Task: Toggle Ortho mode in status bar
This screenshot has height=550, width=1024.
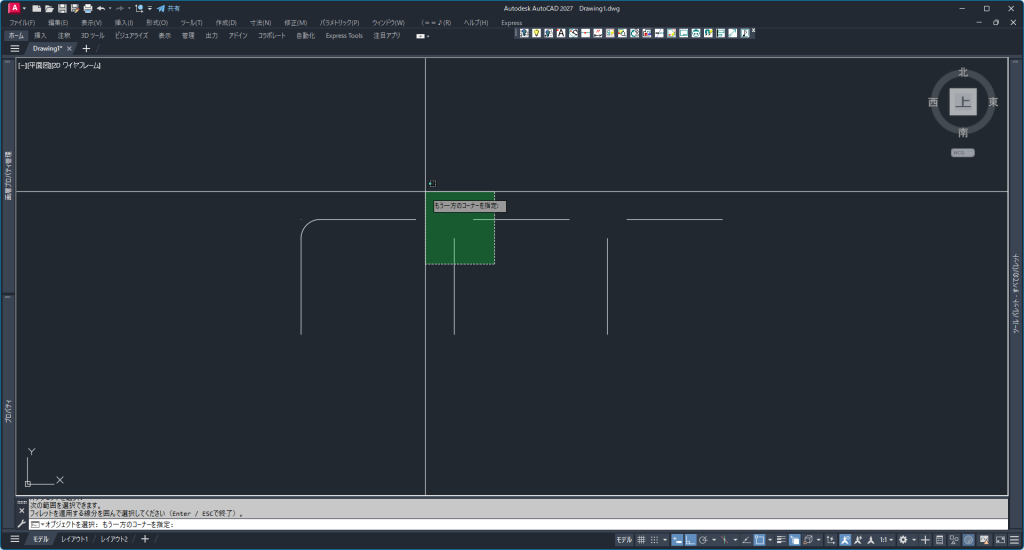Action: (x=691, y=540)
